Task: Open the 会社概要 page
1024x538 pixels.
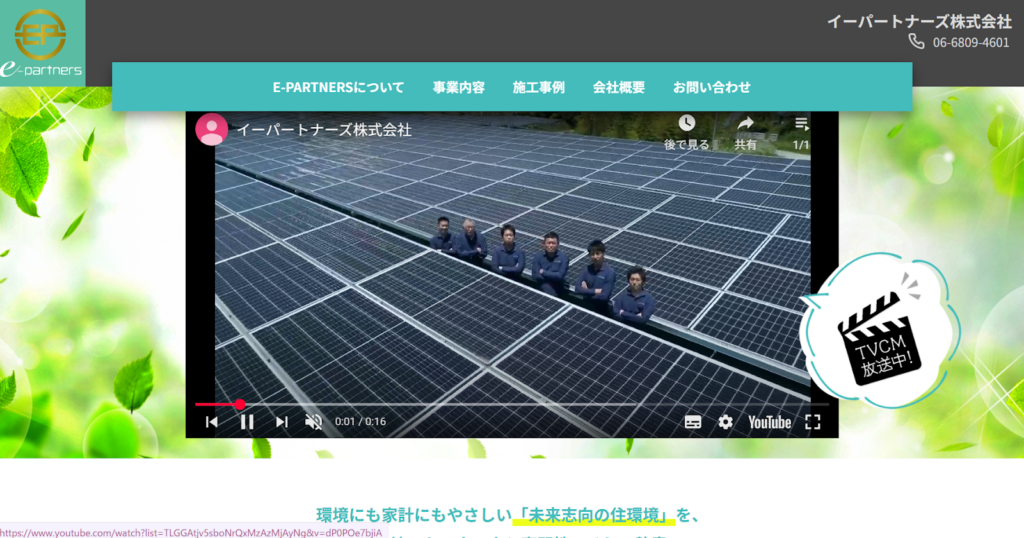Action: point(619,87)
